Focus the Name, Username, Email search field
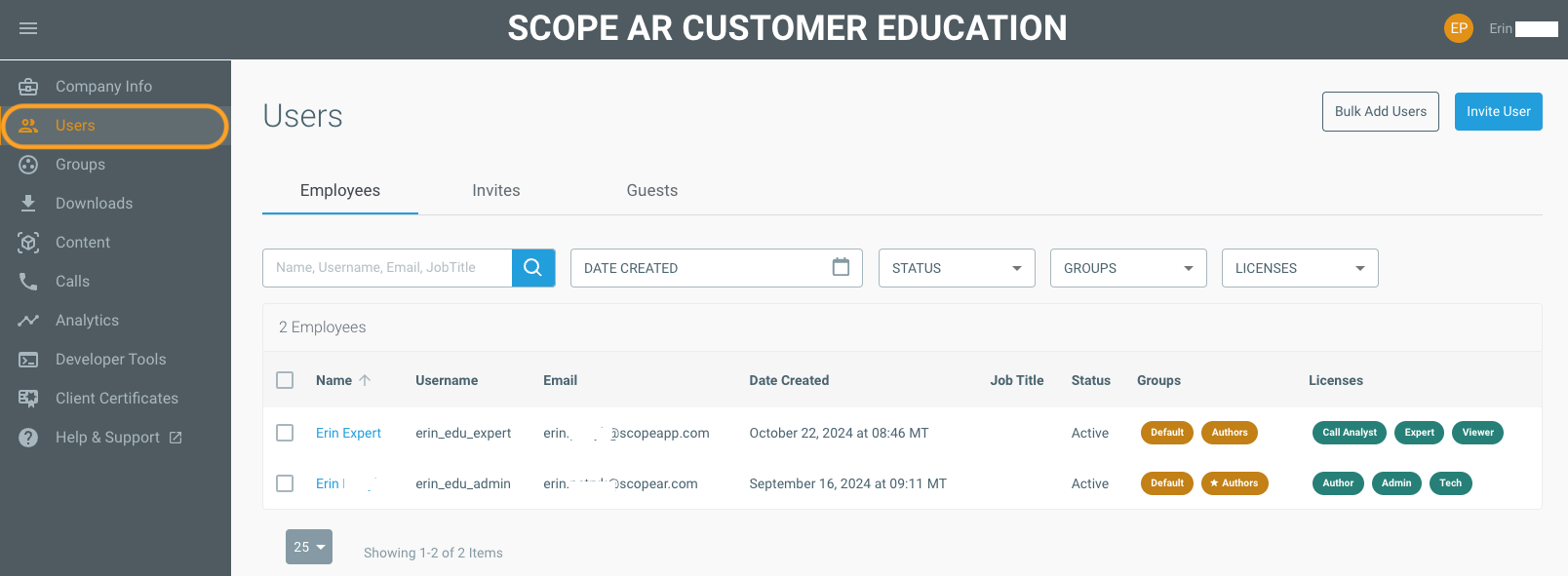Viewport: 1568px width, 576px height. click(x=387, y=268)
